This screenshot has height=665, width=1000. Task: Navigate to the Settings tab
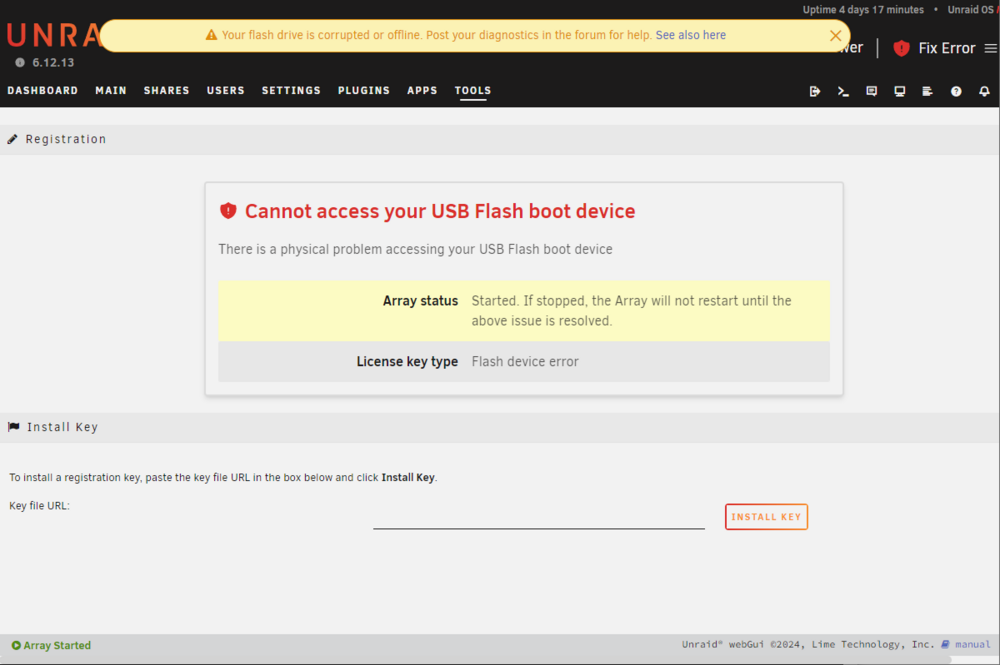tap(291, 91)
